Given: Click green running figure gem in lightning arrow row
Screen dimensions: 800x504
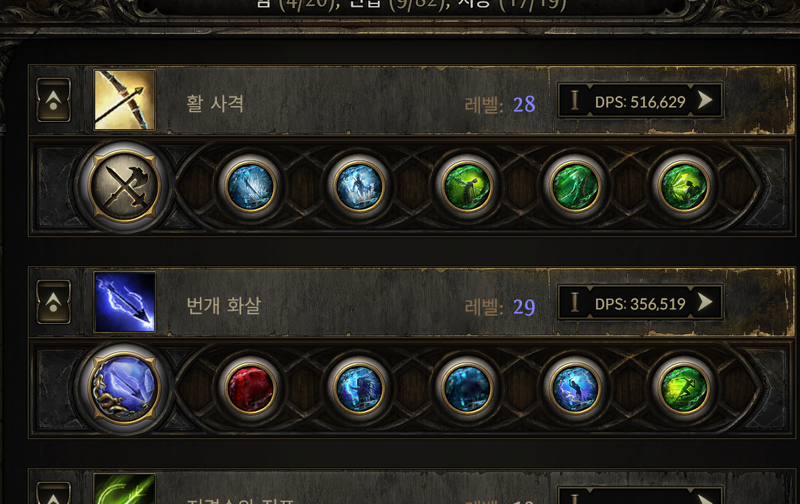Looking at the screenshot, I should tap(684, 388).
